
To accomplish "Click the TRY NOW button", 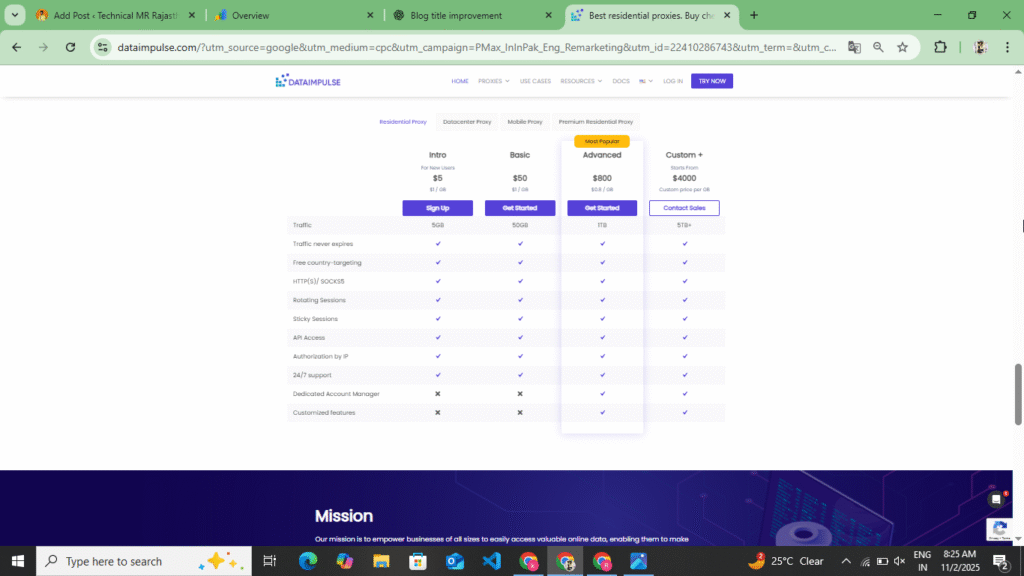I will click(x=711, y=81).
